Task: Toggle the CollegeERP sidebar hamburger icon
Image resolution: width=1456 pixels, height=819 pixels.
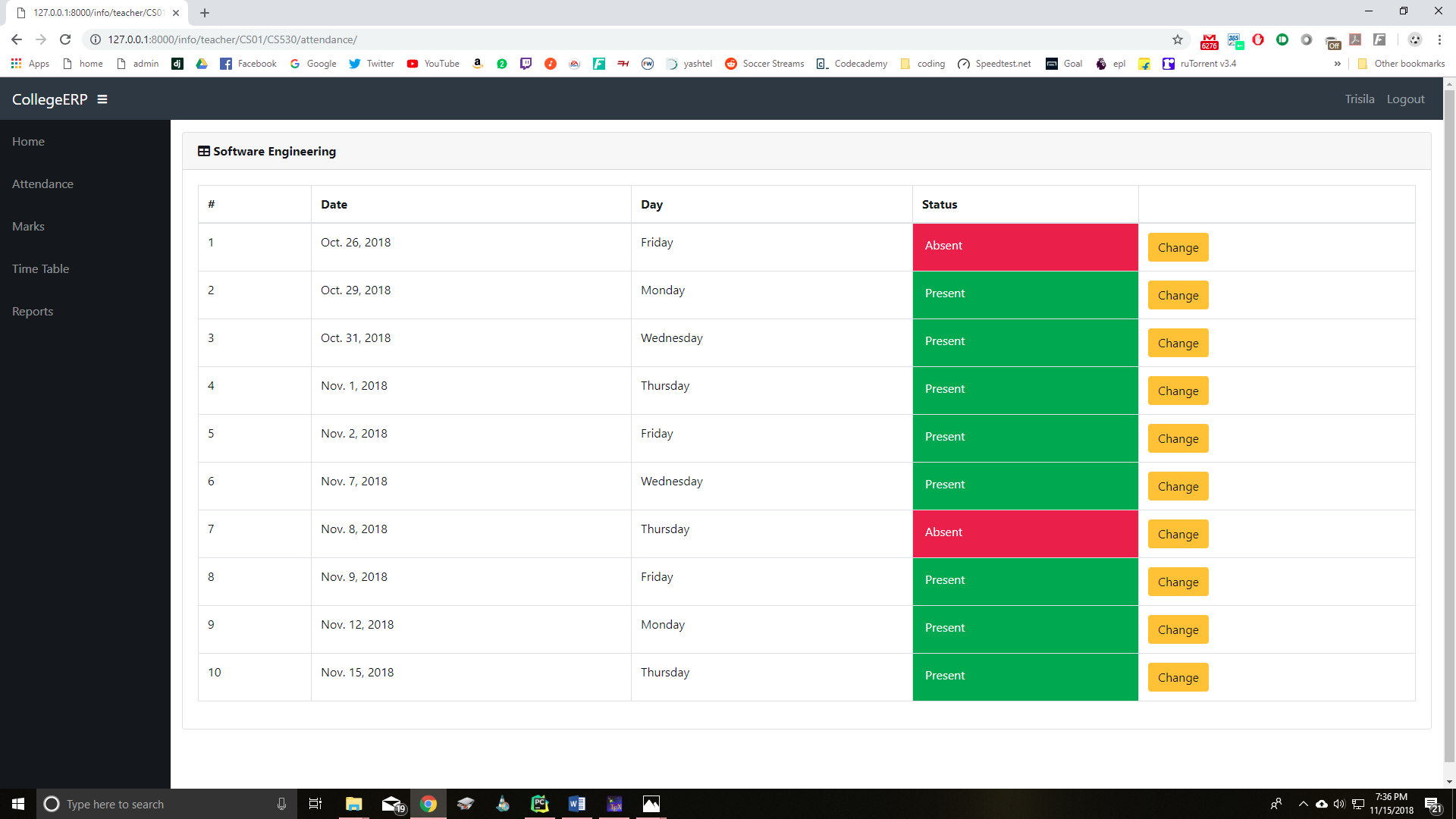Action: [x=102, y=99]
